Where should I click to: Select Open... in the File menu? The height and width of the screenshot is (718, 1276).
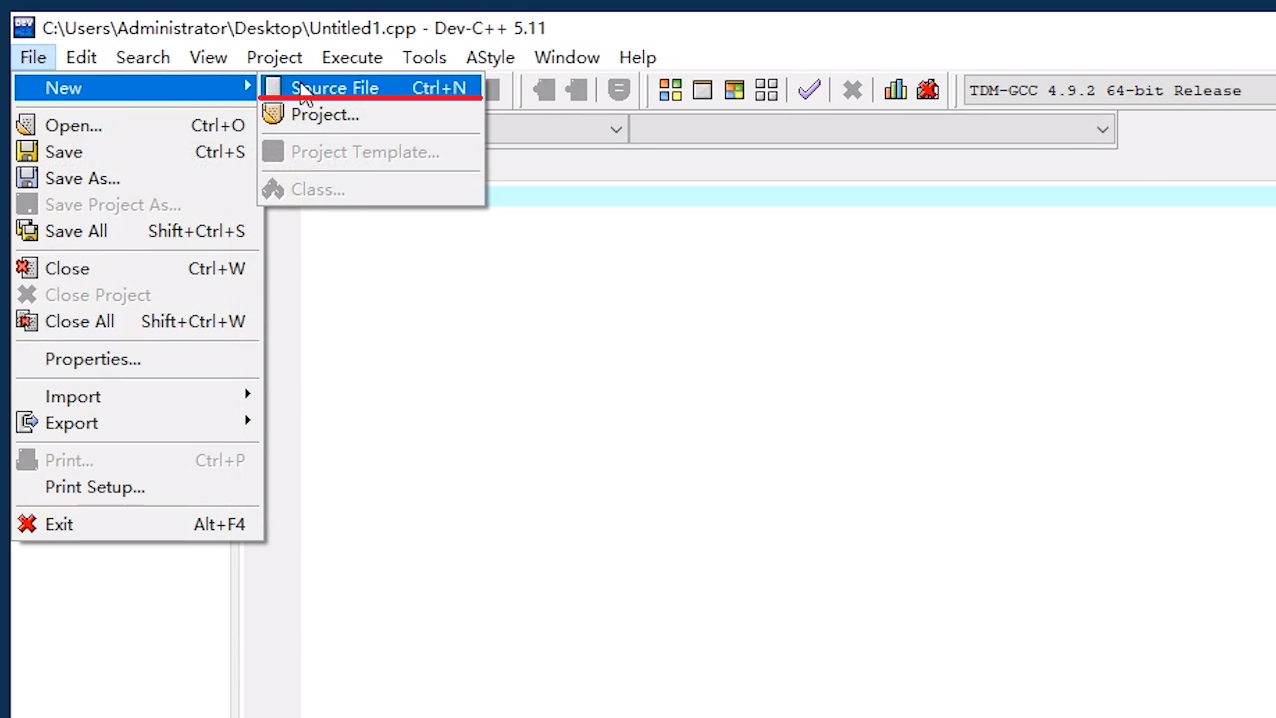(x=137, y=125)
